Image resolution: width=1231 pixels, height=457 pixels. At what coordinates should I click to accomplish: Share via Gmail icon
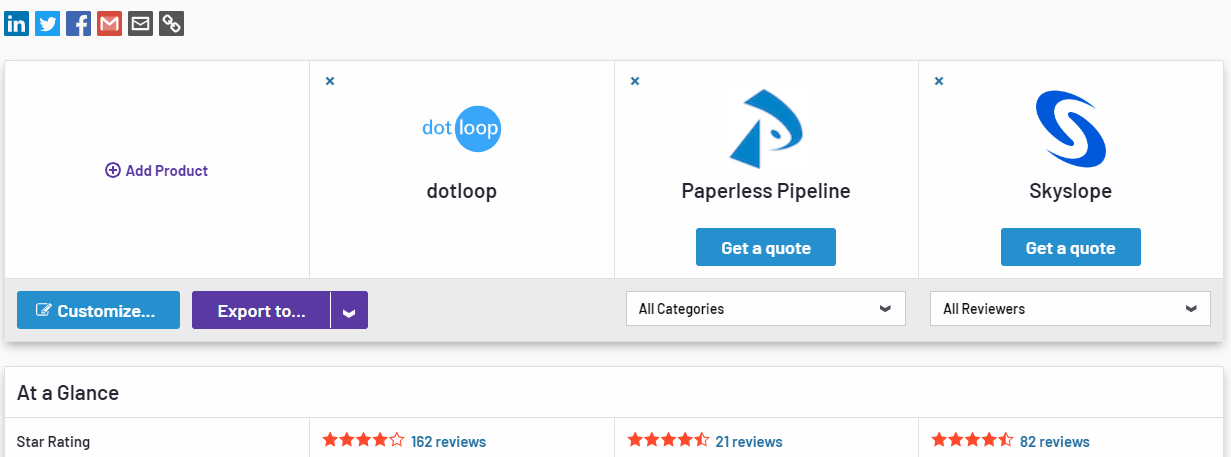pos(109,23)
